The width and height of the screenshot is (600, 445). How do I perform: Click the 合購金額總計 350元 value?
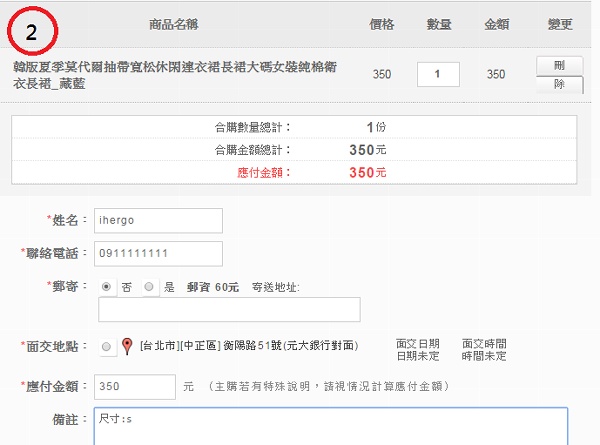(x=367, y=150)
